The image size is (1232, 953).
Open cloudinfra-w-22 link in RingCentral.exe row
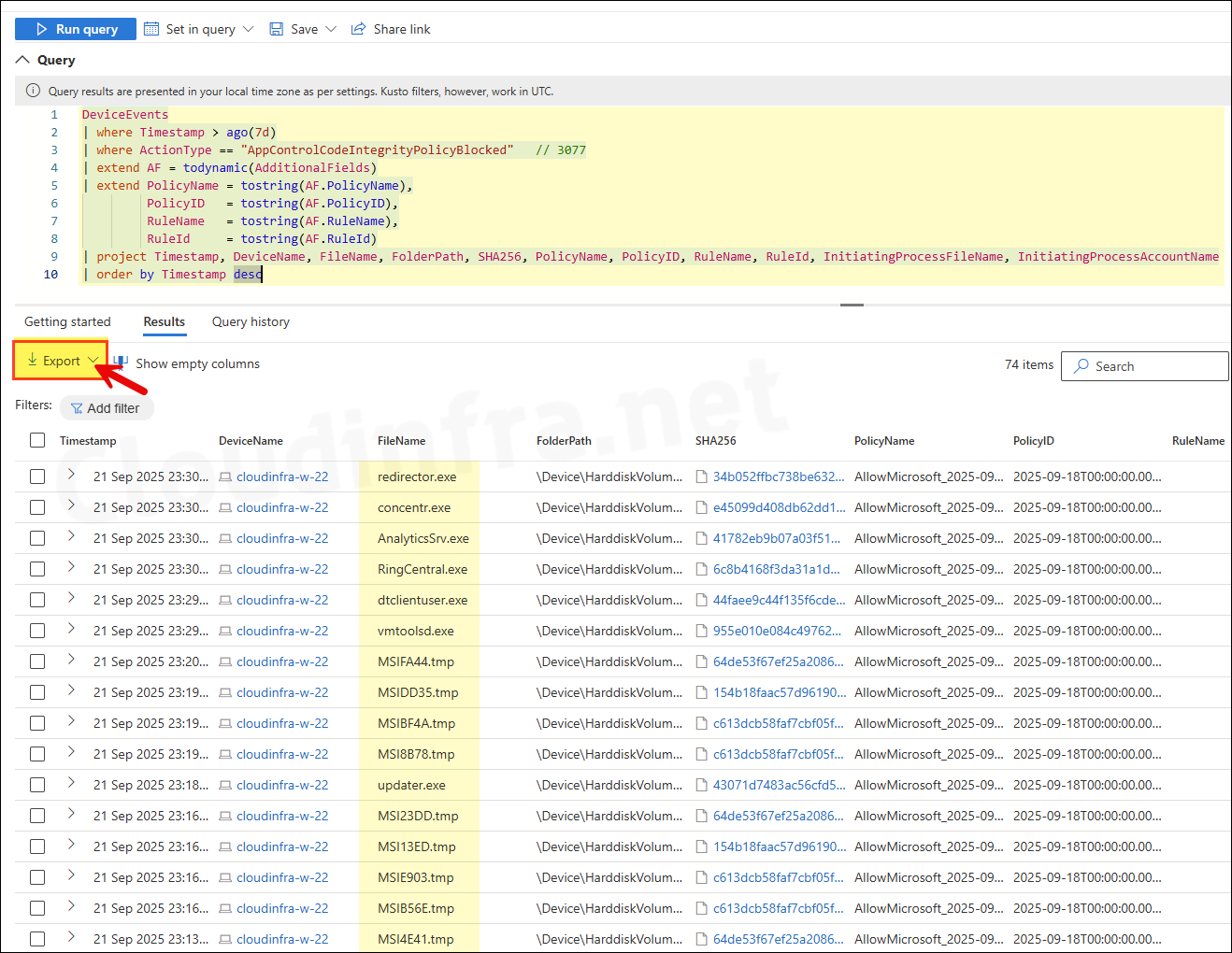pos(282,569)
